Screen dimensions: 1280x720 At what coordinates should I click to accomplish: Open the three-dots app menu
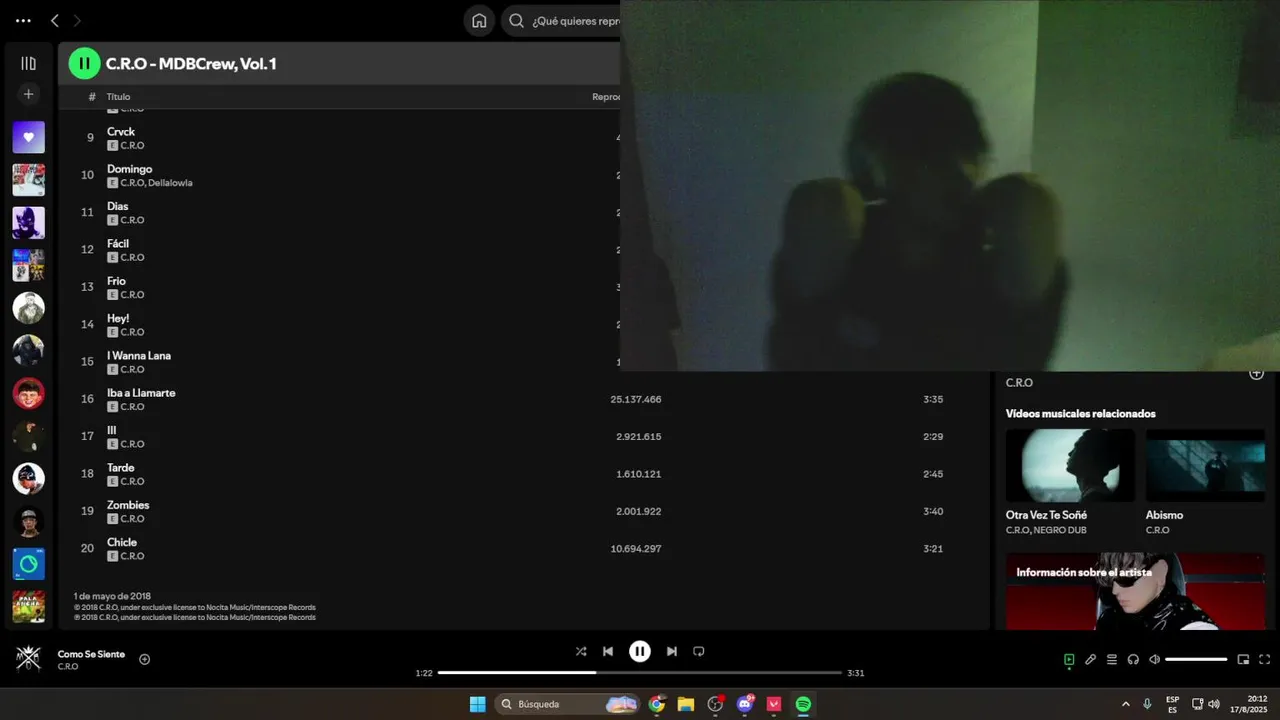click(23, 21)
